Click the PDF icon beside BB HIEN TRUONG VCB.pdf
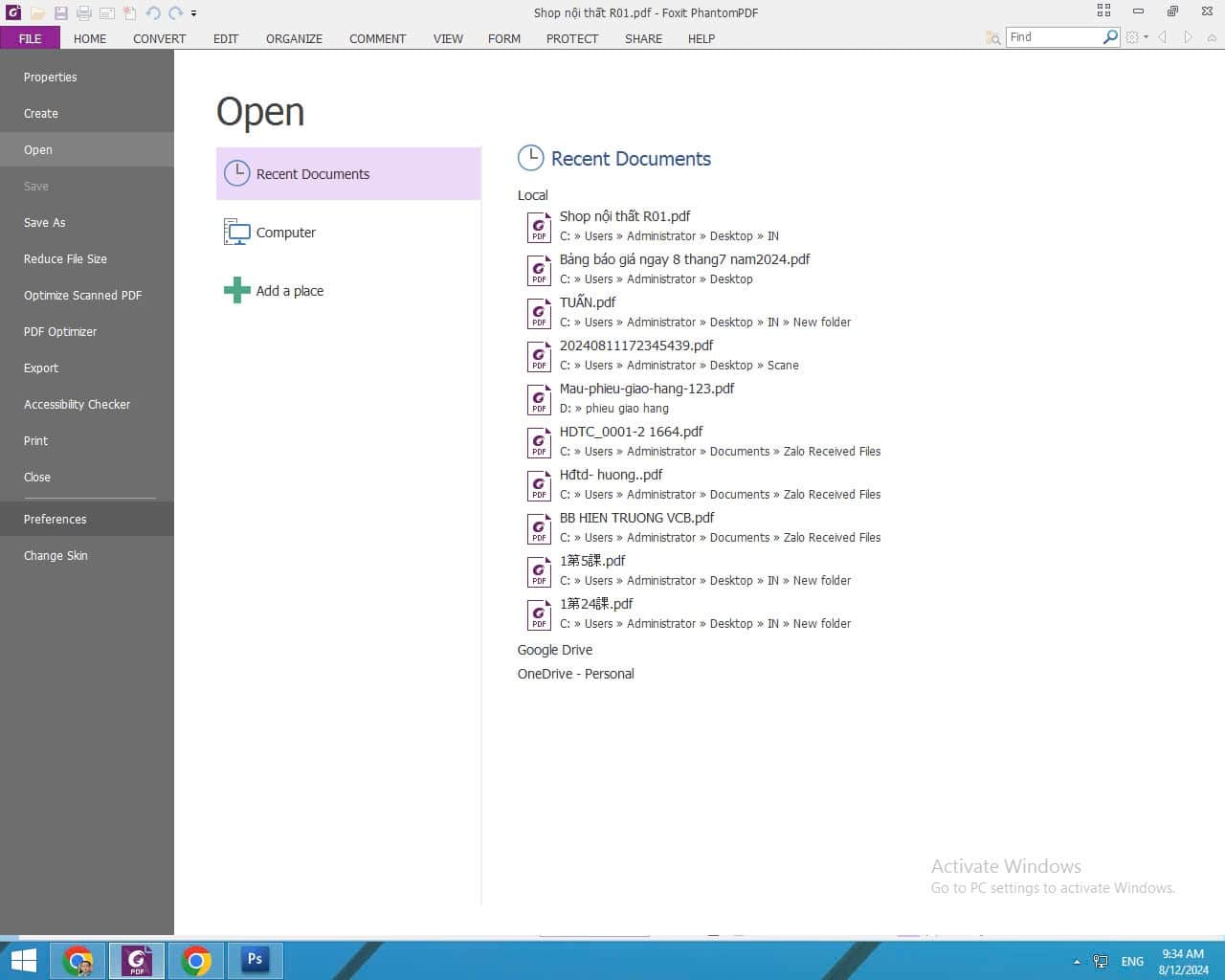 point(539,528)
